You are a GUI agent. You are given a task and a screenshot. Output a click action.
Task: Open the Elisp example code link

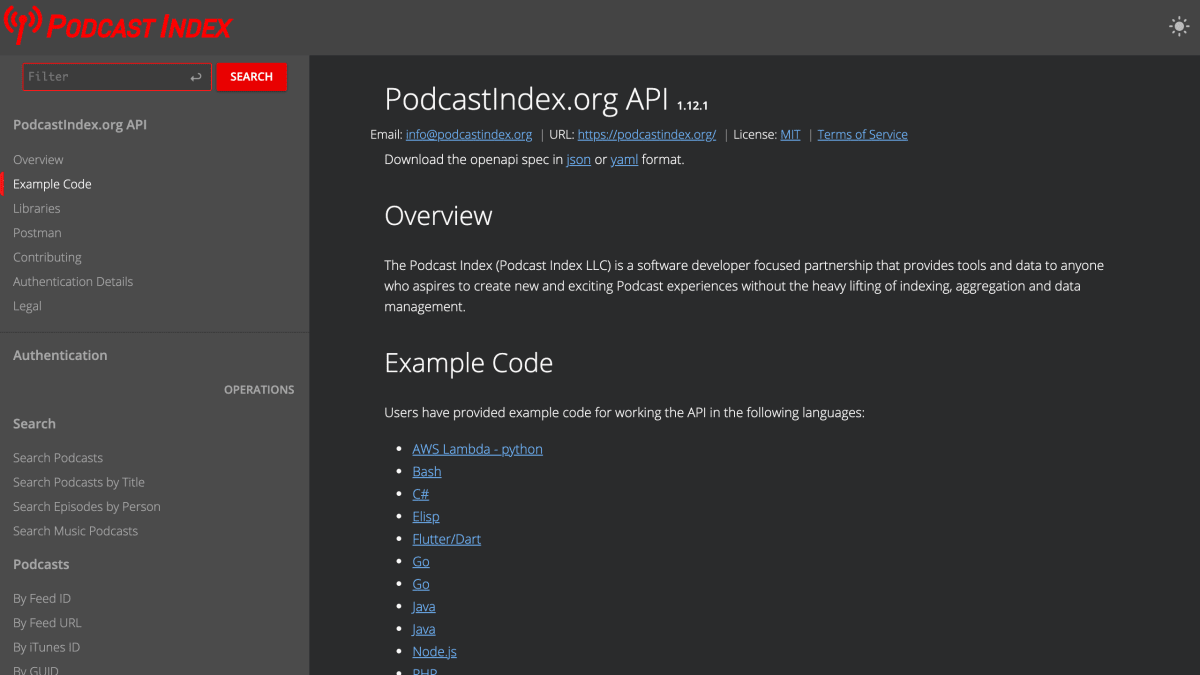425,517
